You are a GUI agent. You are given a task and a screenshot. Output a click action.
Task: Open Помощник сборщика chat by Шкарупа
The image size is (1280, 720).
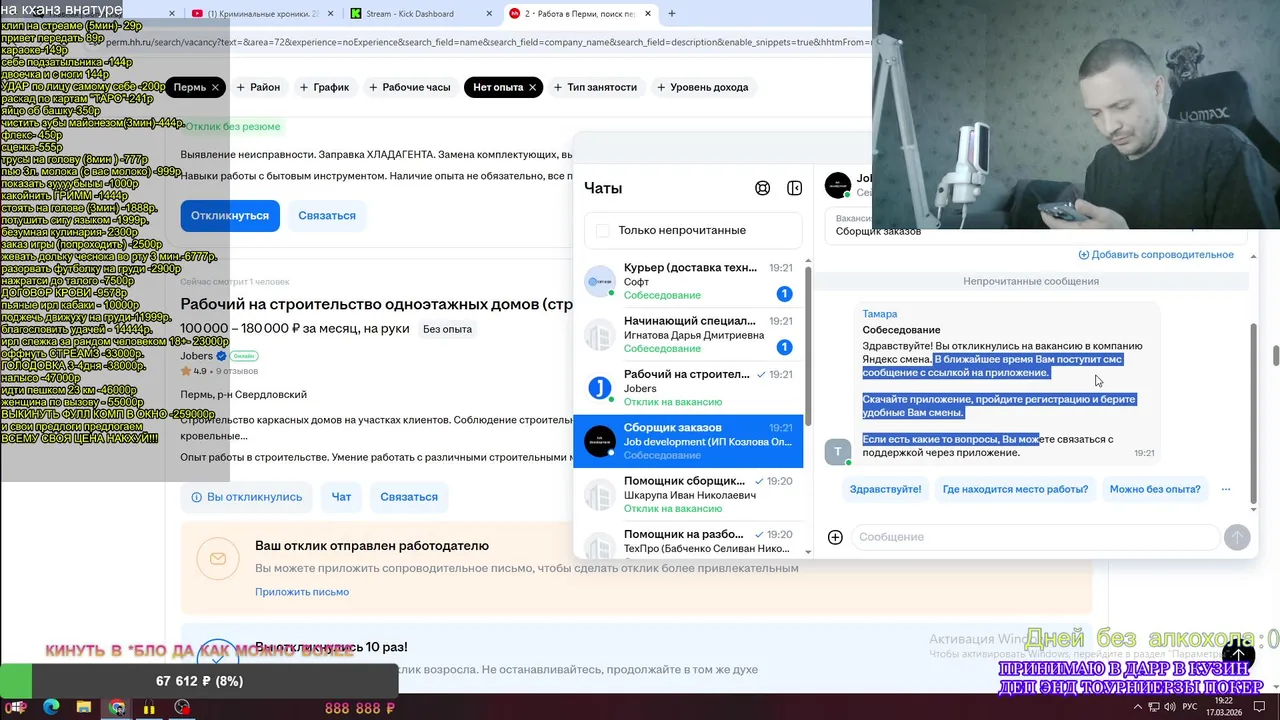688,494
